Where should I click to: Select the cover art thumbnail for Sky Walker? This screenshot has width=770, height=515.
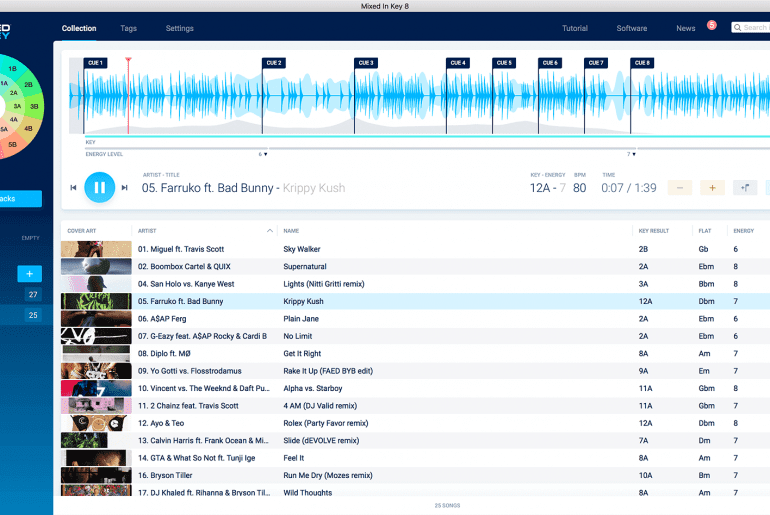[x=96, y=249]
